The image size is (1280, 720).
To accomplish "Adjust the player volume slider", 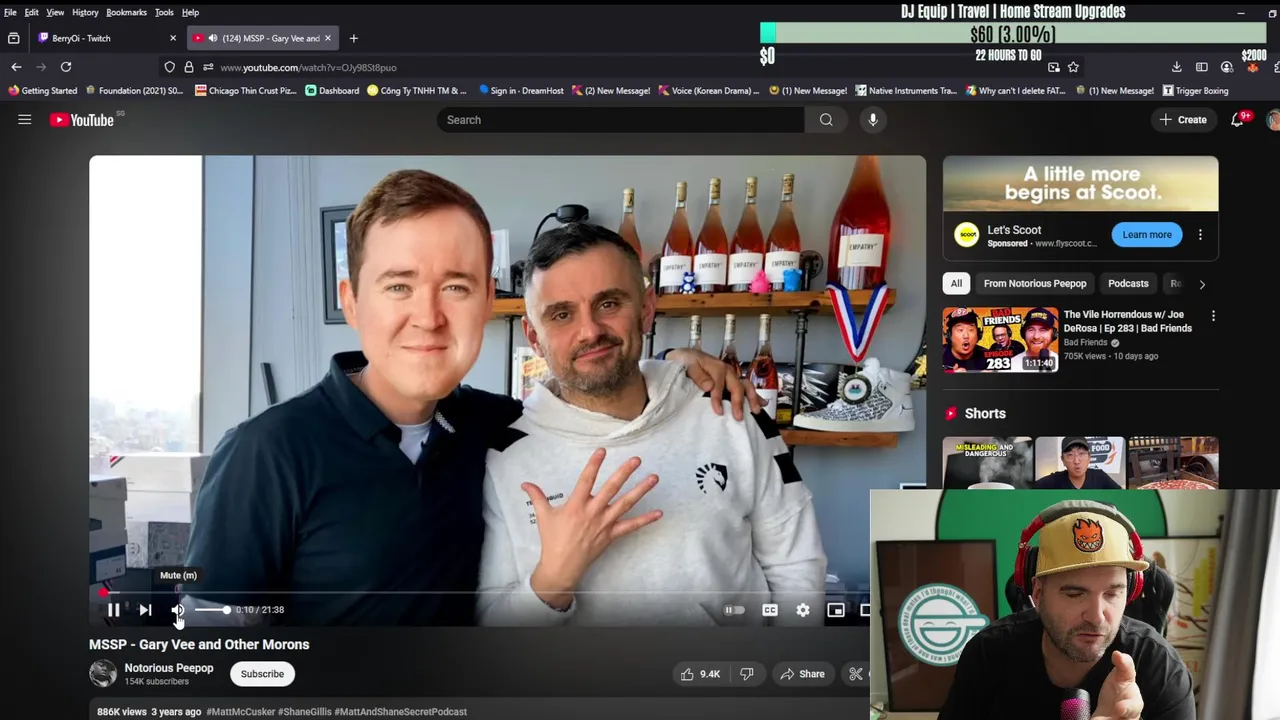I will tap(212, 610).
